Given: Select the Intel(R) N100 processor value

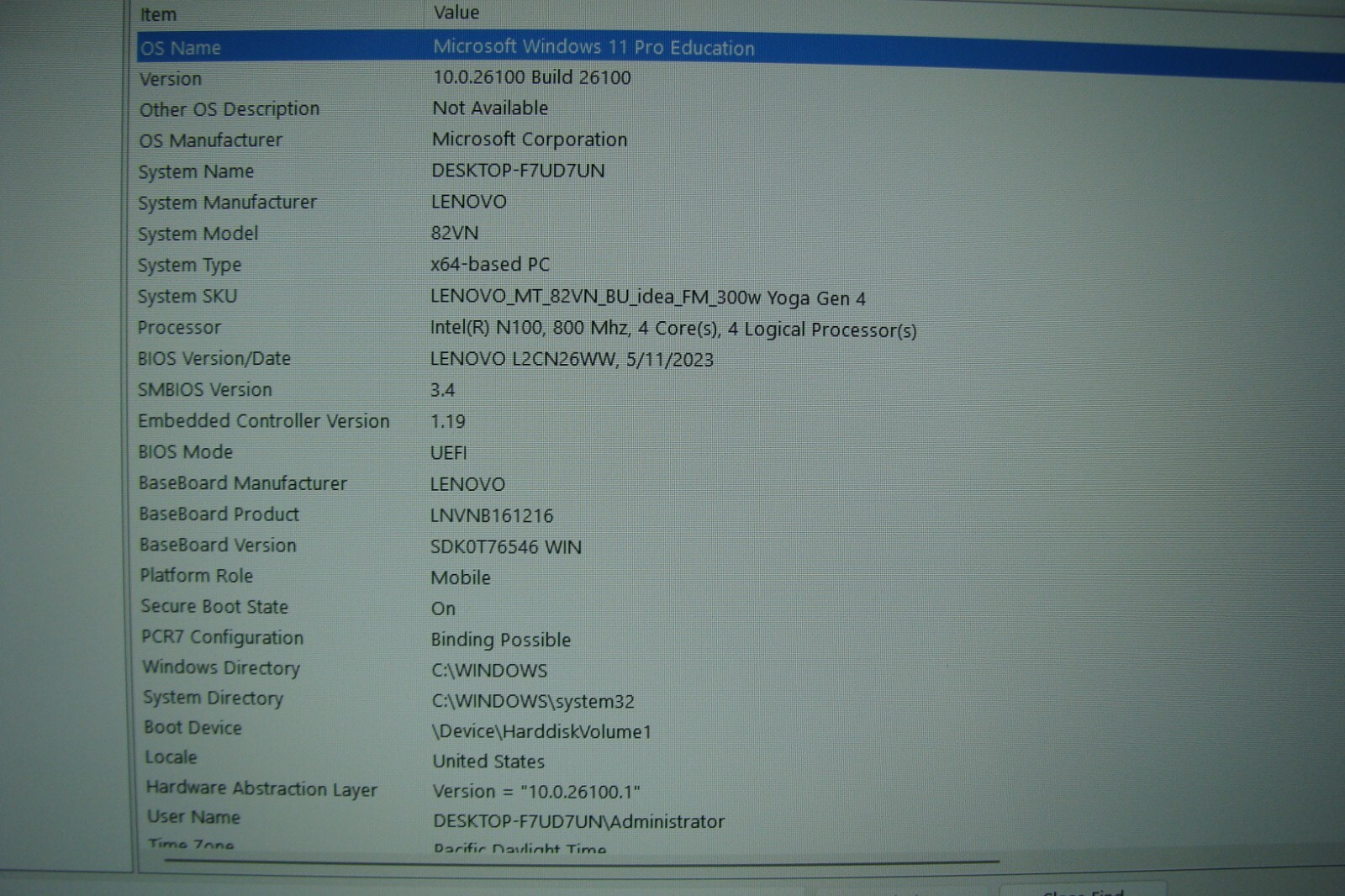Looking at the screenshot, I should (x=673, y=329).
